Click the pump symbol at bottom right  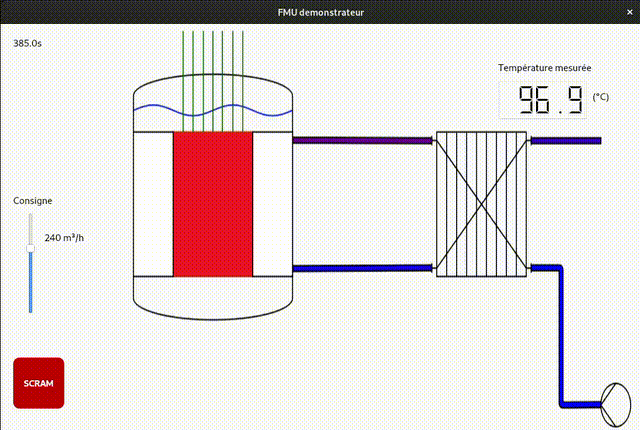(x=612, y=402)
